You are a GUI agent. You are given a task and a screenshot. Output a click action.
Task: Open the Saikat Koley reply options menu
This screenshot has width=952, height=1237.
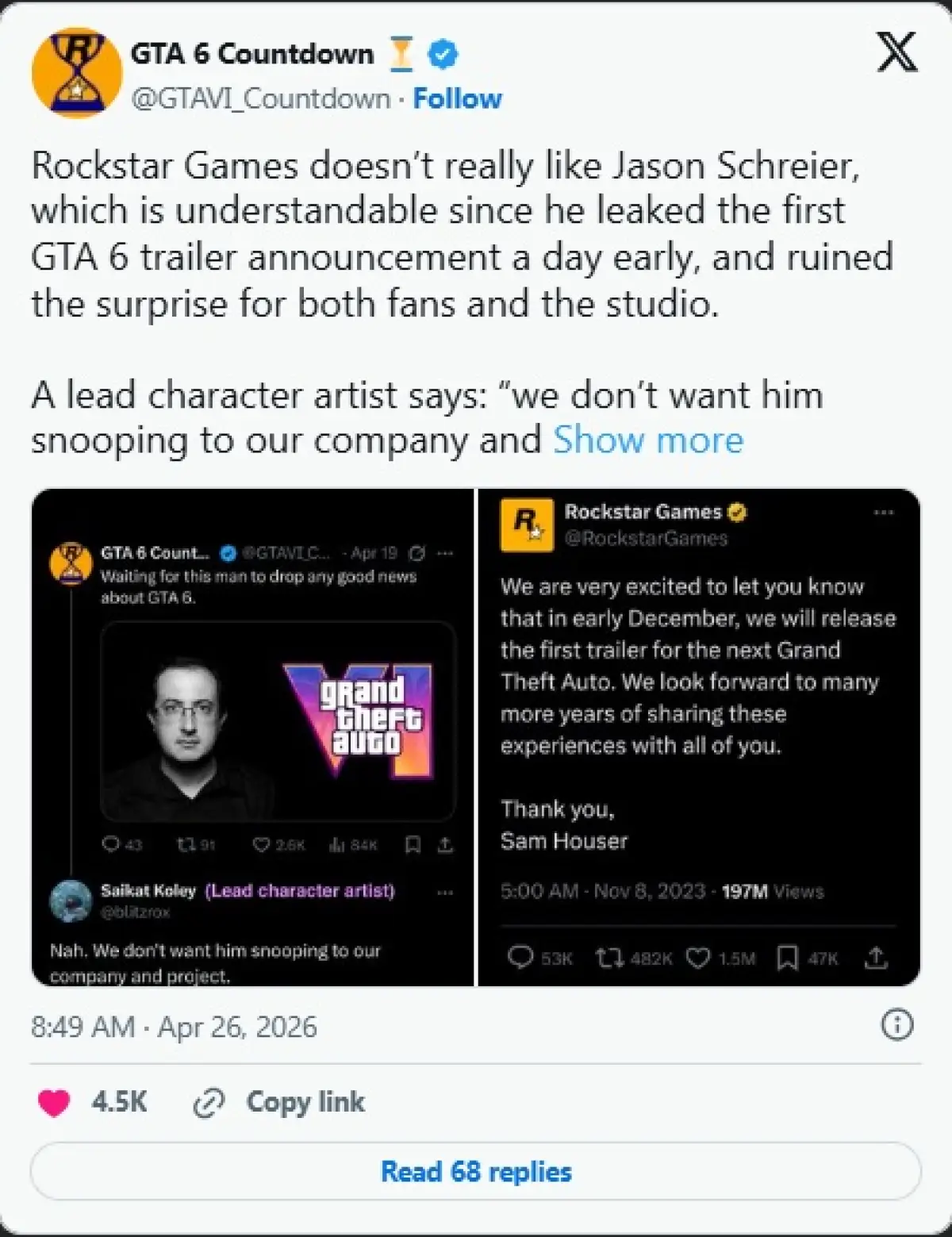click(x=445, y=893)
